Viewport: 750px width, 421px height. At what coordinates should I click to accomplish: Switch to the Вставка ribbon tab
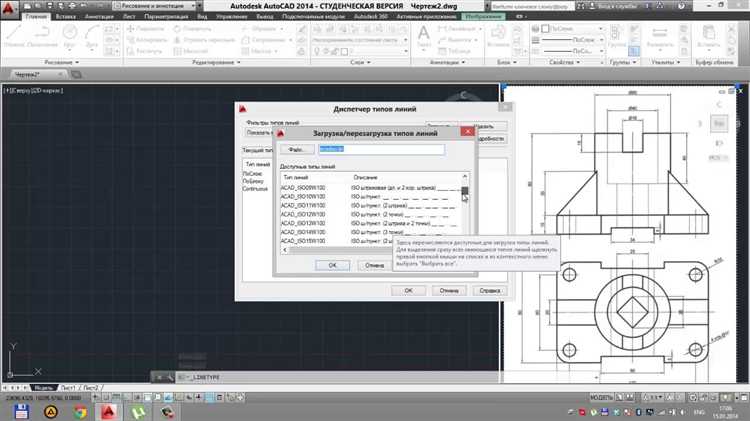66,16
